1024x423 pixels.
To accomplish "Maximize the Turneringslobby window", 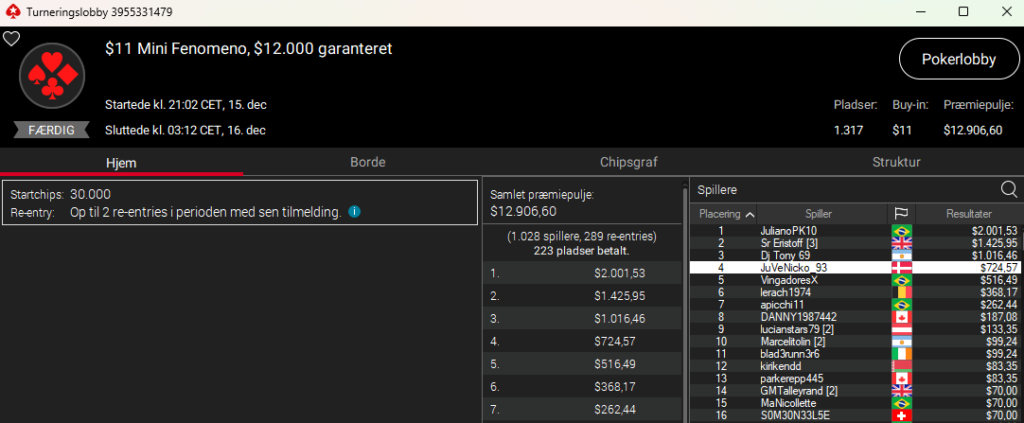I will 963,11.
